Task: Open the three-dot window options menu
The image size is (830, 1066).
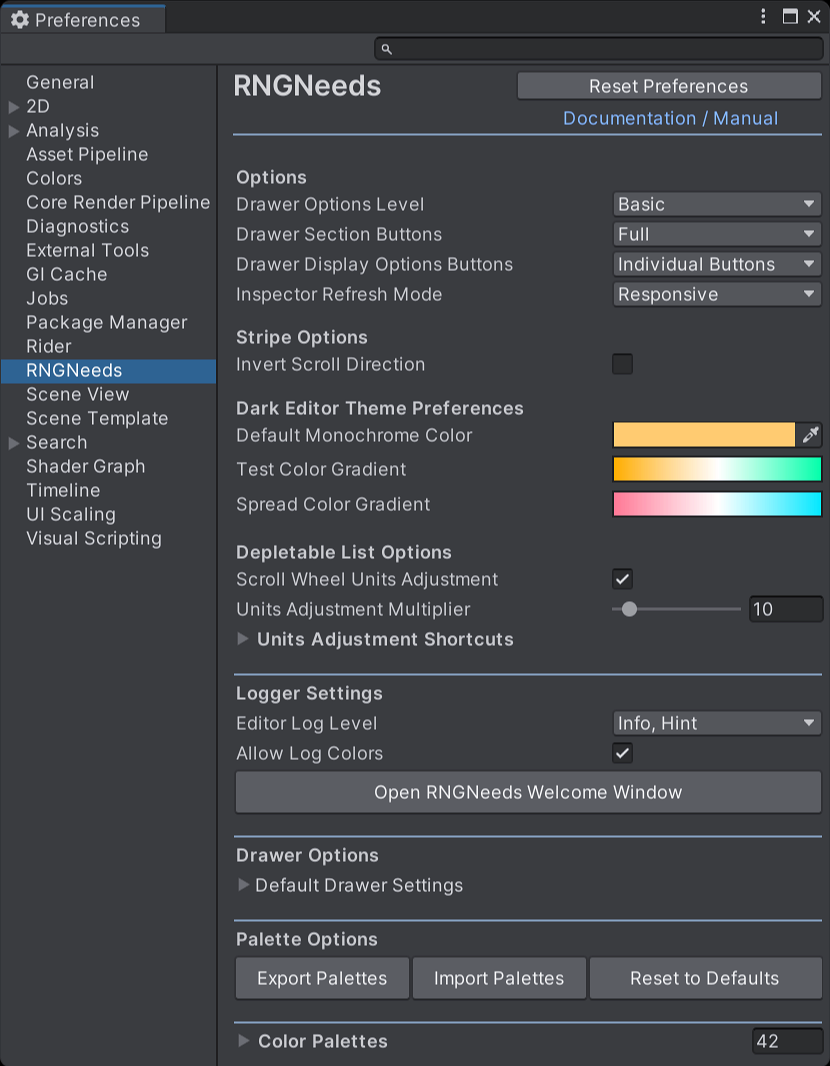Action: click(x=764, y=17)
